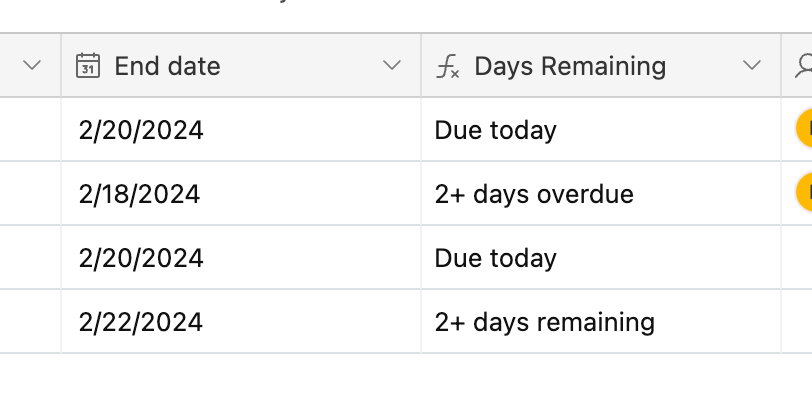Screen dimensions: 812x410
Task: Select the 2+ days overdue cell
Action: (x=601, y=193)
